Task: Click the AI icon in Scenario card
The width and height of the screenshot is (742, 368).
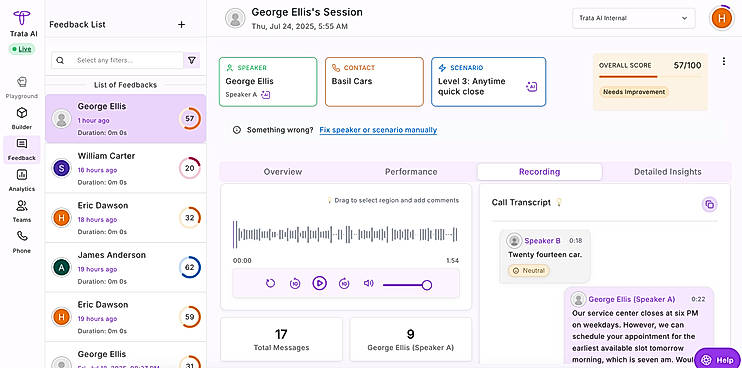Action: [x=531, y=87]
